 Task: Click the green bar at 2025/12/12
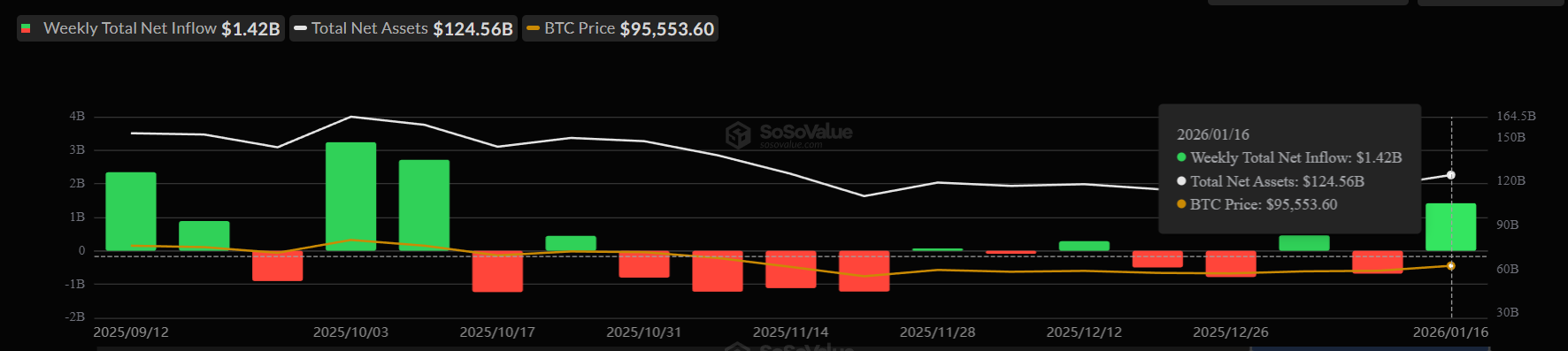coord(1084,246)
